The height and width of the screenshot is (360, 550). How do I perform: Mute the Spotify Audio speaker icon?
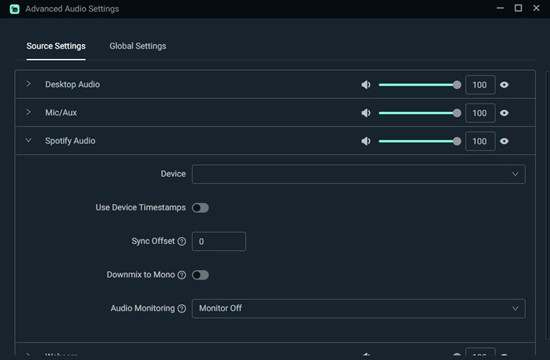pyautogui.click(x=366, y=141)
